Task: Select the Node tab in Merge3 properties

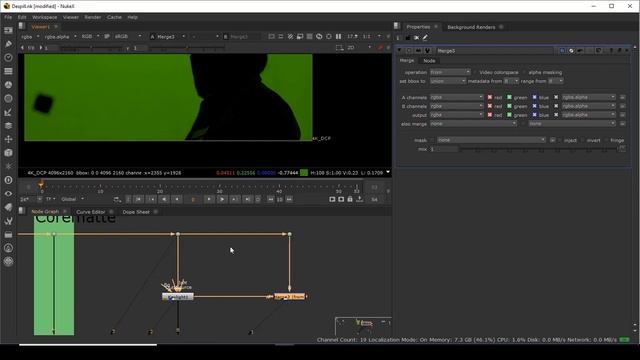Action: (429, 61)
